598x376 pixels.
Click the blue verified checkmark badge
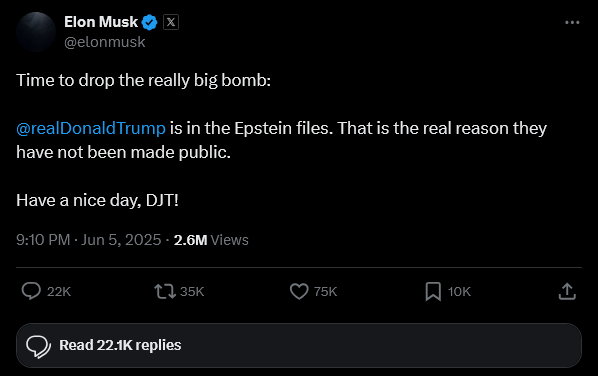(x=149, y=22)
